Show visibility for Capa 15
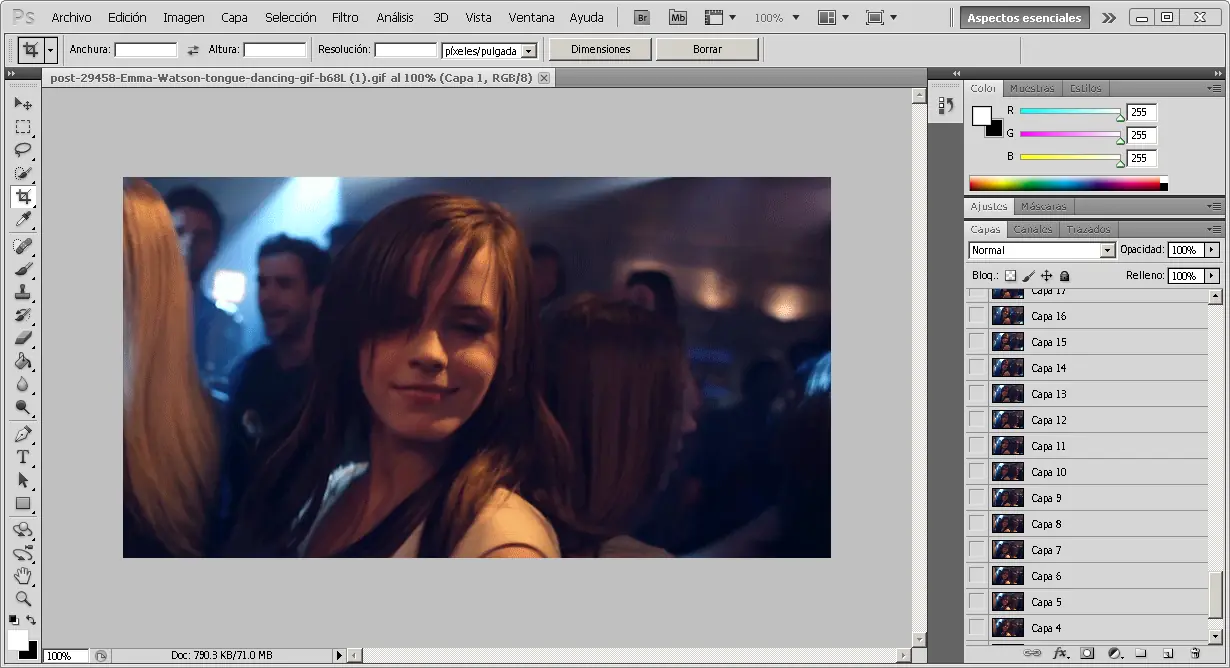Image resolution: width=1230 pixels, height=668 pixels. coord(976,342)
